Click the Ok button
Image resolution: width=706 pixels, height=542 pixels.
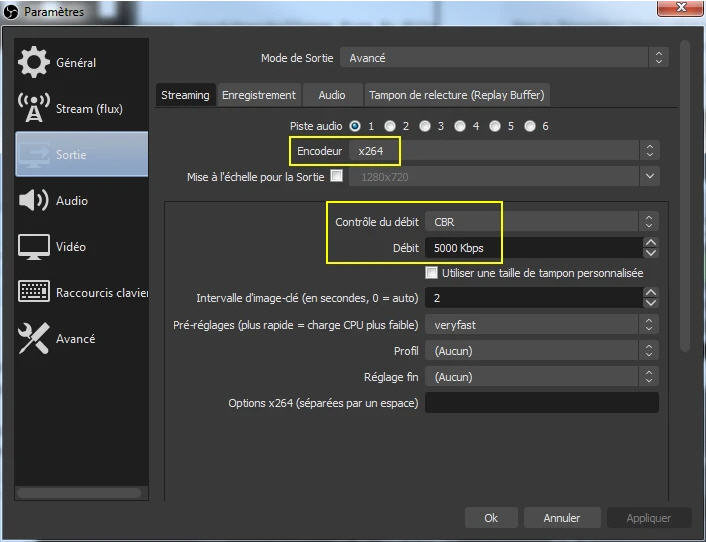click(x=491, y=518)
